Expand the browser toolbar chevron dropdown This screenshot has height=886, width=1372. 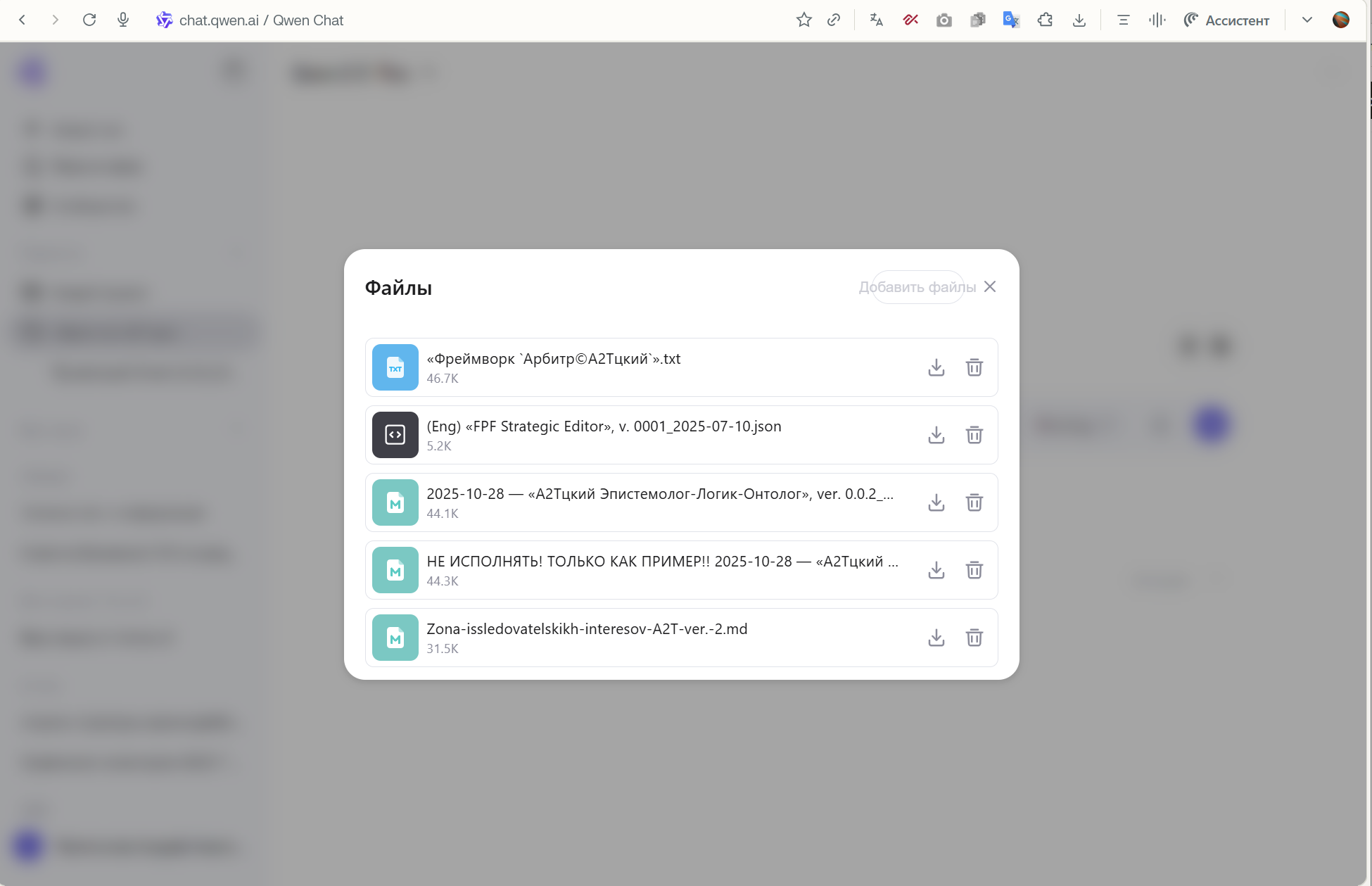pos(1307,20)
